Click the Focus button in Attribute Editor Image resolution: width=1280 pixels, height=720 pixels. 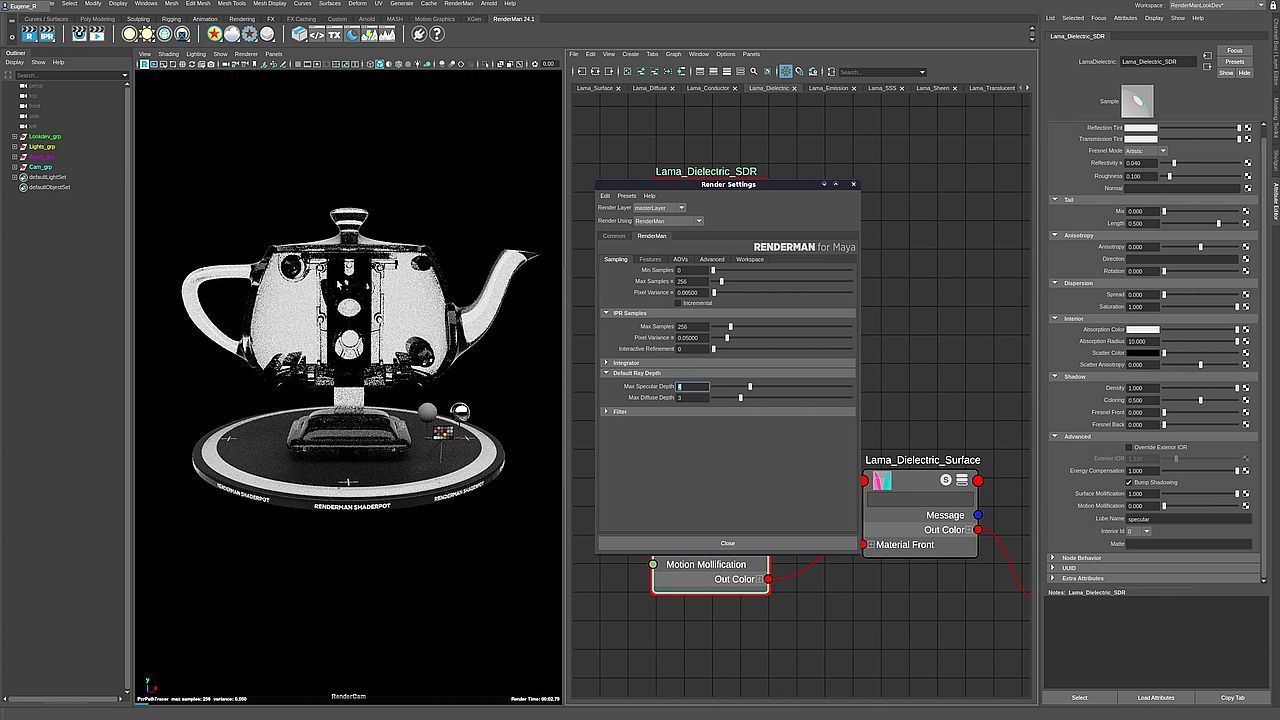[1235, 51]
